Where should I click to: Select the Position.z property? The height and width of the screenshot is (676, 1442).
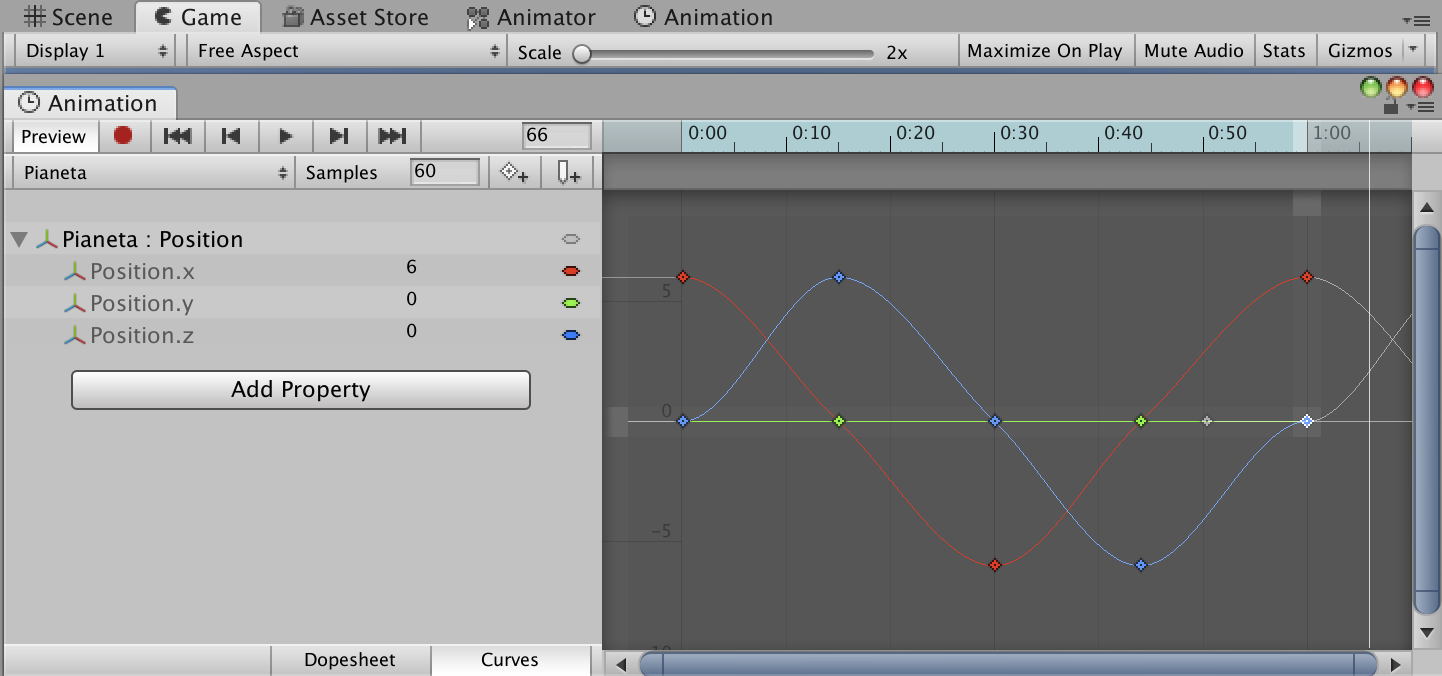tap(300, 335)
